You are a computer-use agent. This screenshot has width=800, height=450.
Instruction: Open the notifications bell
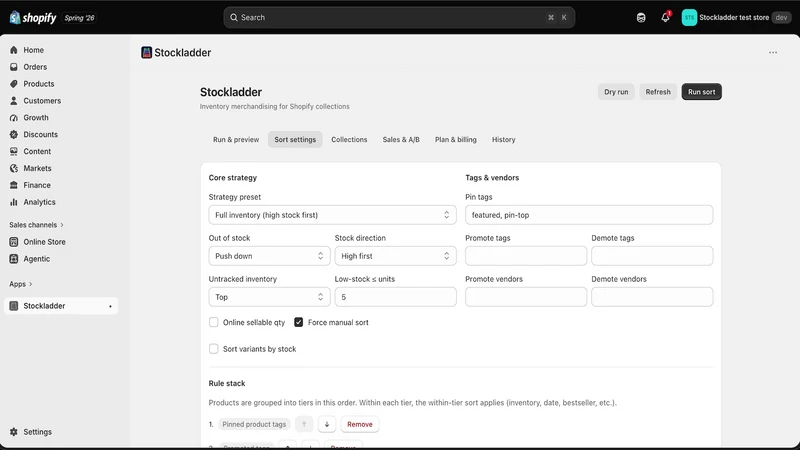click(x=665, y=17)
